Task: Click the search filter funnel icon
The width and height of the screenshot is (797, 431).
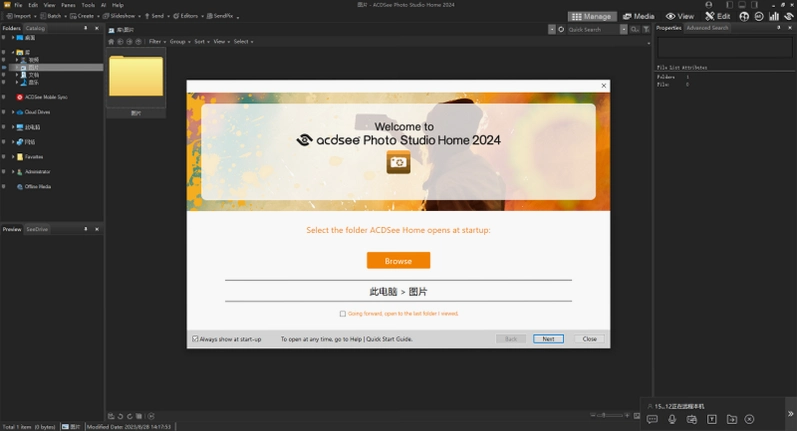Action: point(646,29)
